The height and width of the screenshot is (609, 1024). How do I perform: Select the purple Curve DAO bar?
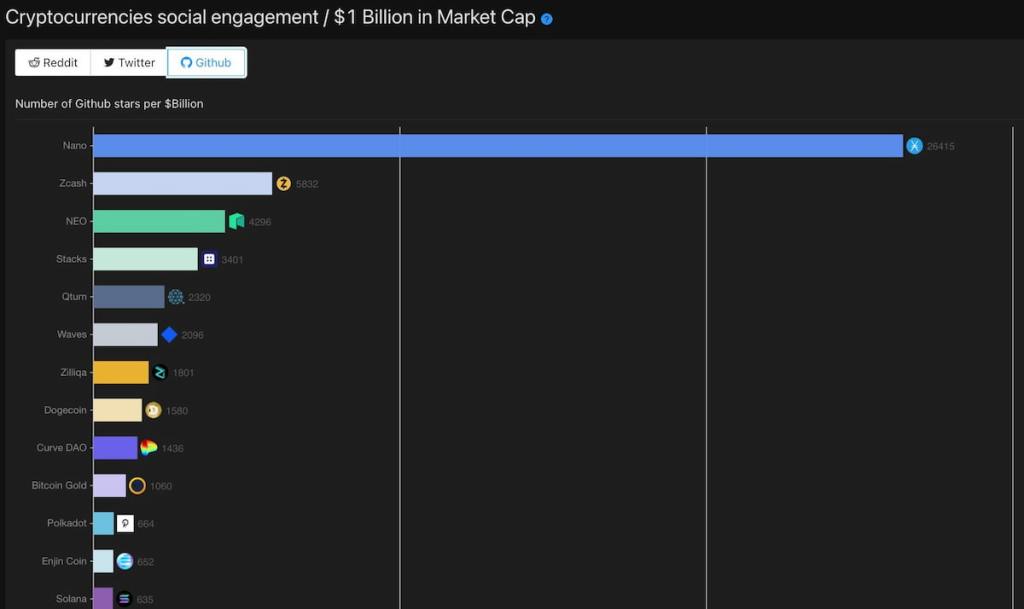tap(116, 448)
